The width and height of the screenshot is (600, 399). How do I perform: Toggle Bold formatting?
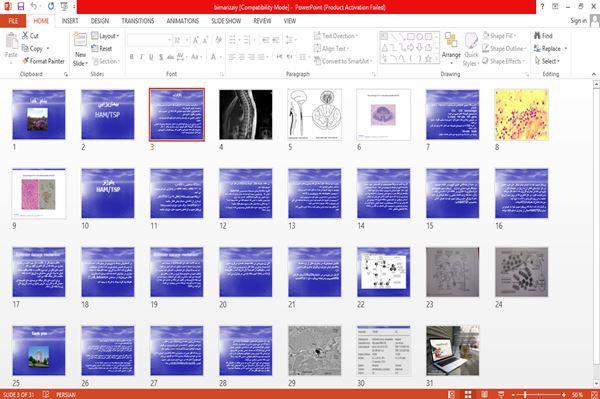click(132, 57)
